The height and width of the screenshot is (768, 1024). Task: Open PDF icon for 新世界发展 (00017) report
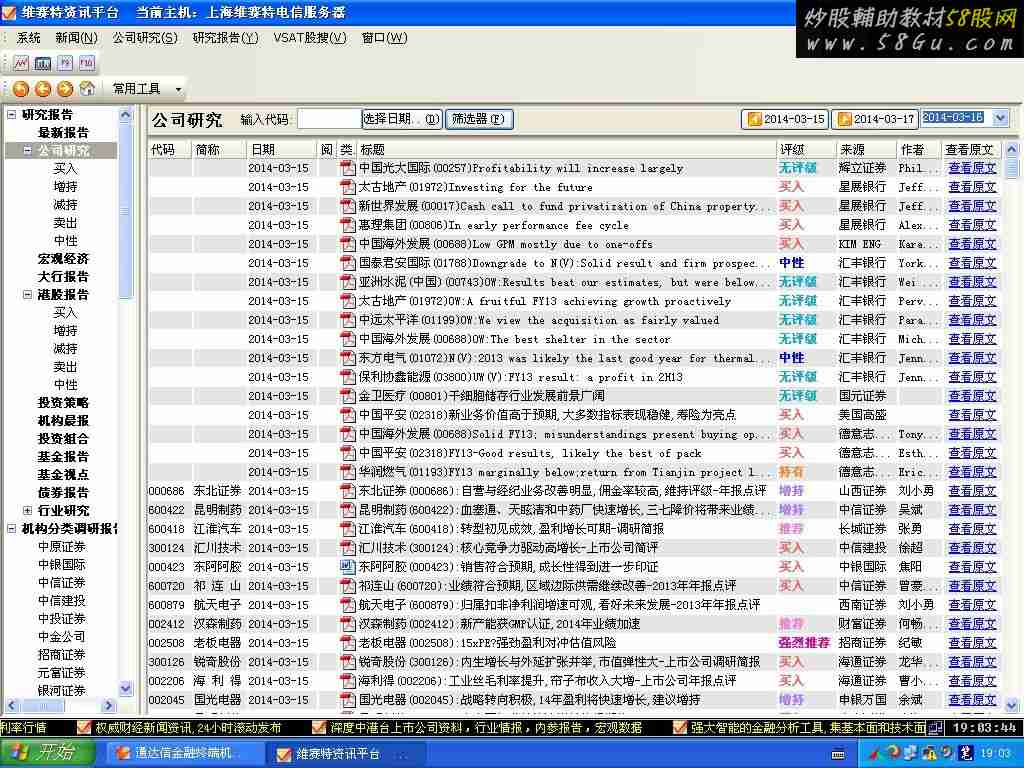(348, 206)
